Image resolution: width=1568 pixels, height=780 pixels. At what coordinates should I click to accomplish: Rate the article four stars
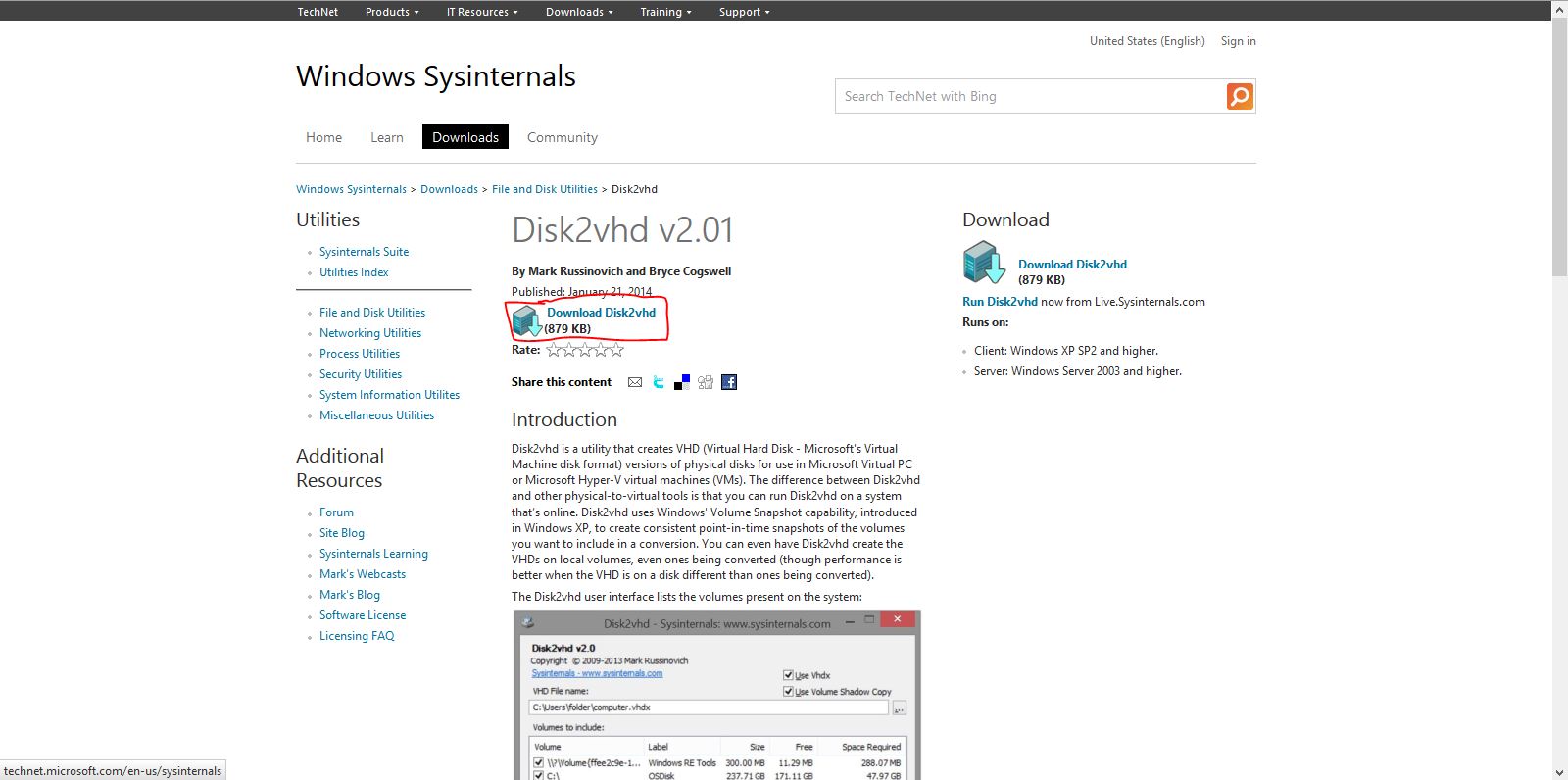[x=601, y=350]
